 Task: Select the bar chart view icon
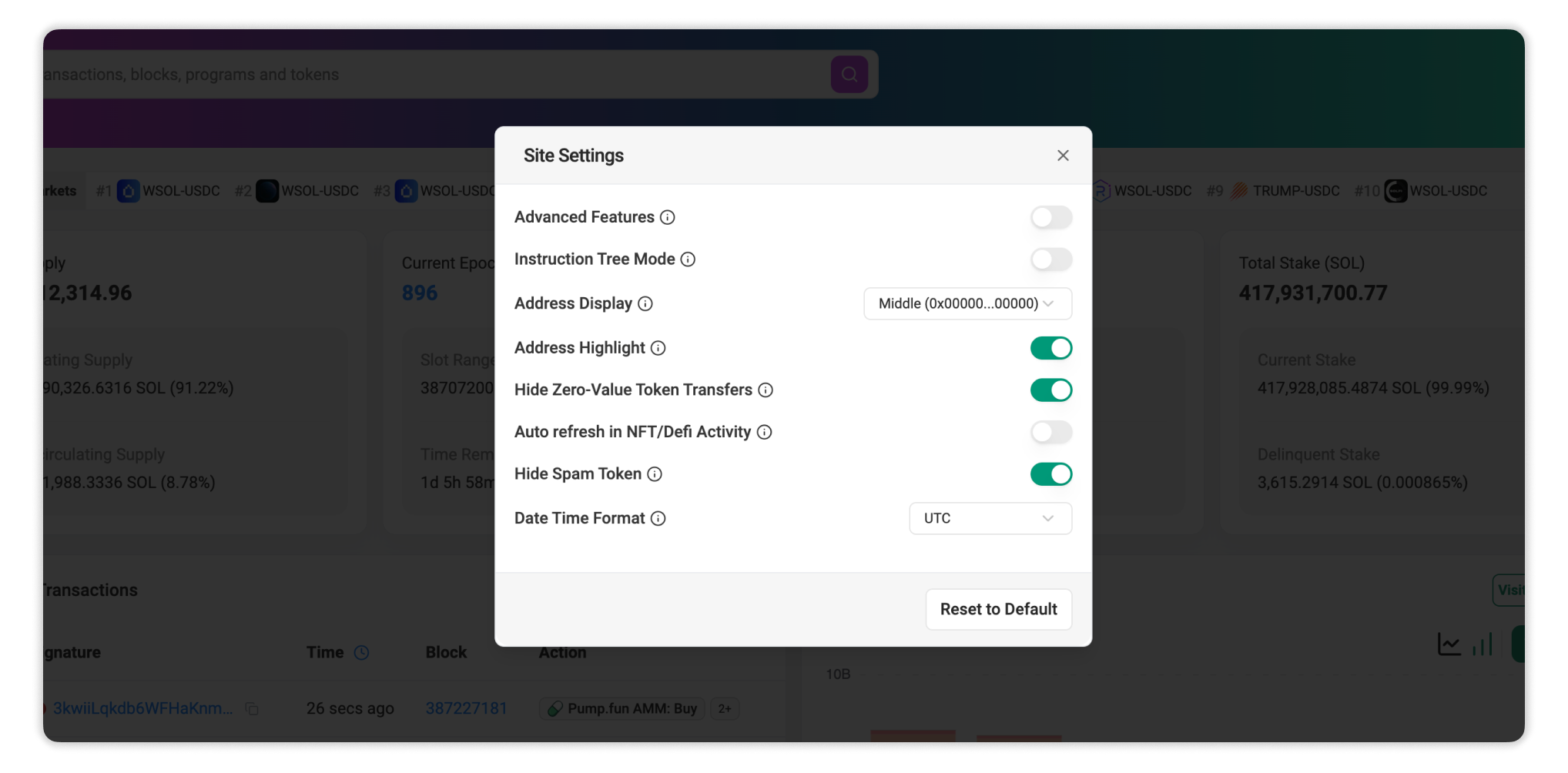1483,644
